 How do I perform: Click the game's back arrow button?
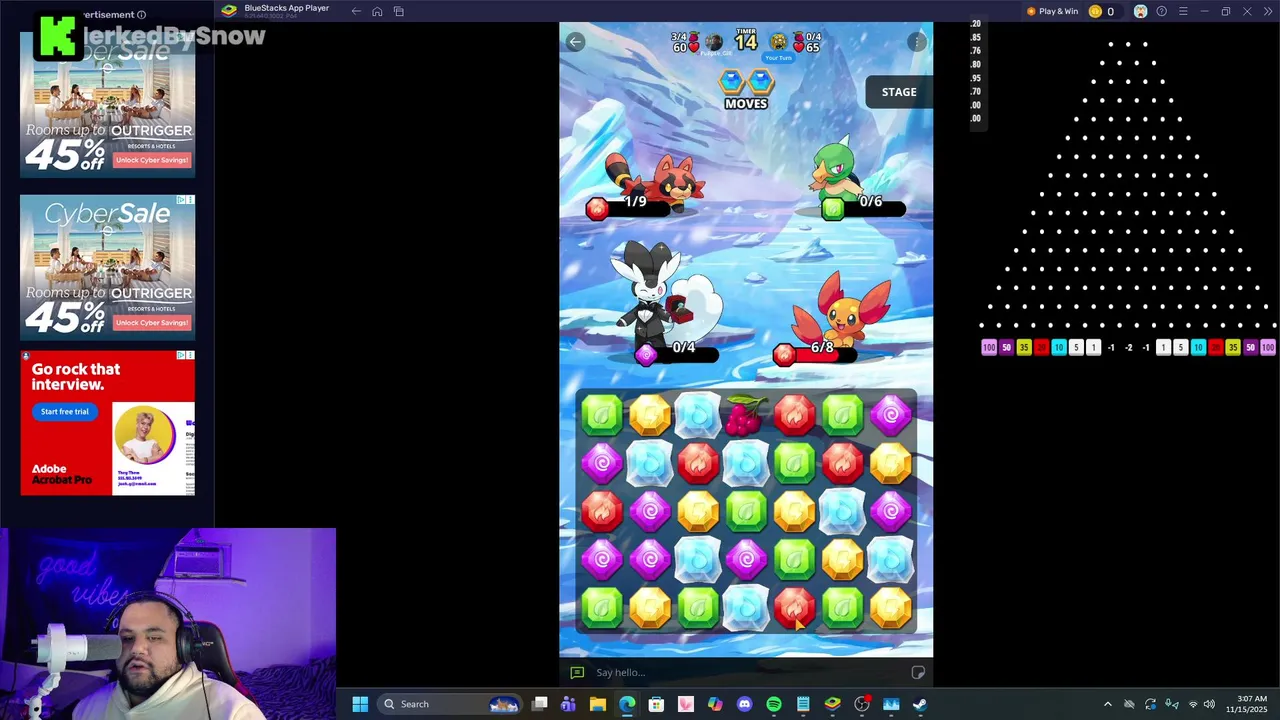click(x=575, y=41)
